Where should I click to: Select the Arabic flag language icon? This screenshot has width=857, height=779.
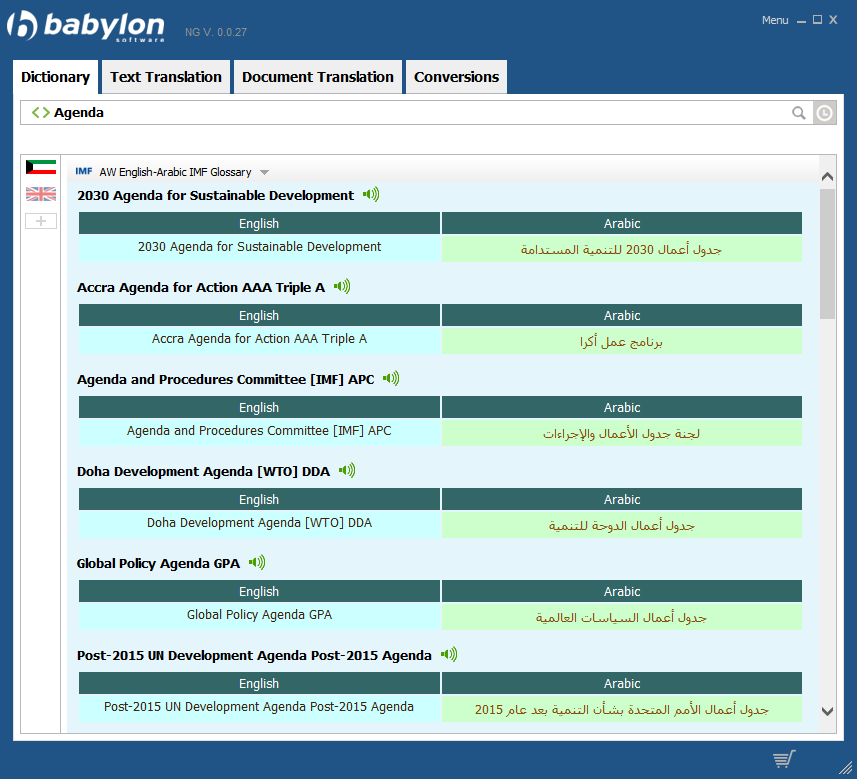coord(41,168)
